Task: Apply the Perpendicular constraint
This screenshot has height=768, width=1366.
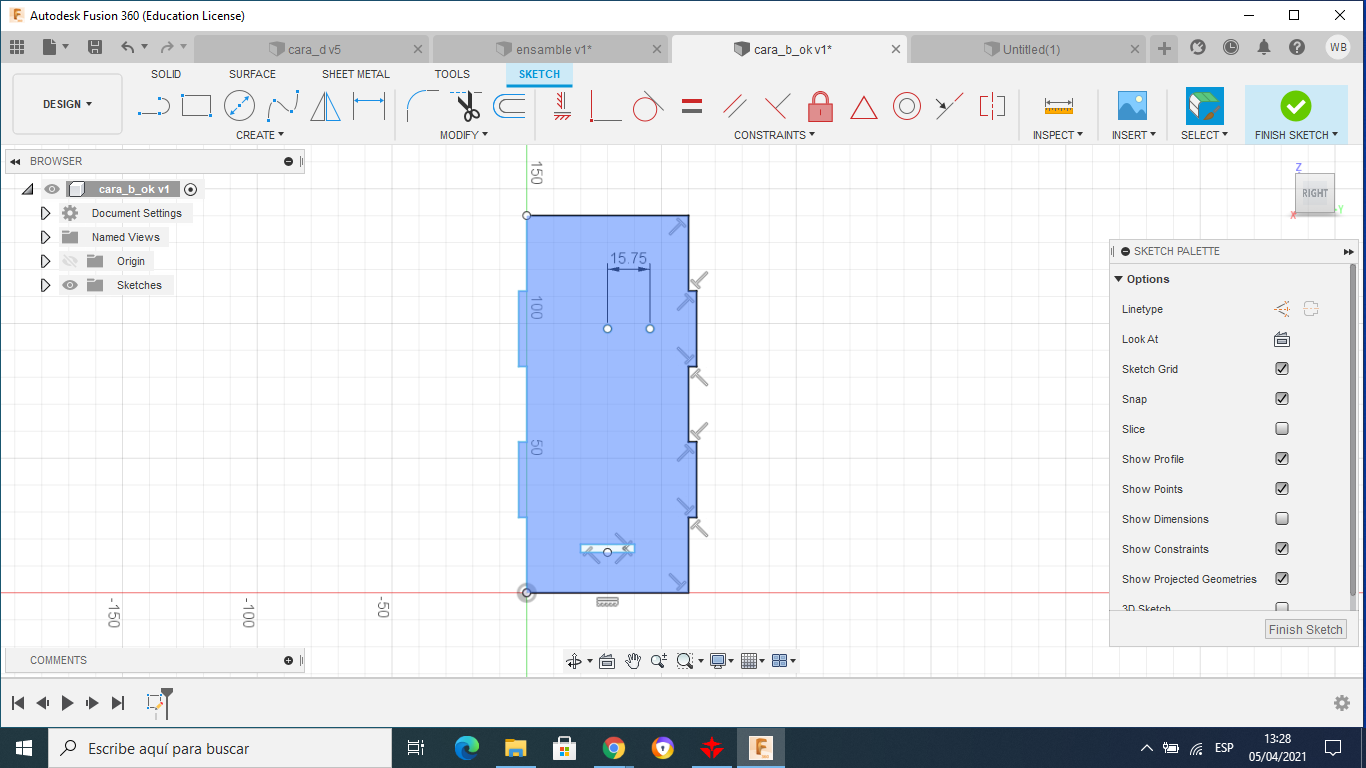Action: pos(777,105)
